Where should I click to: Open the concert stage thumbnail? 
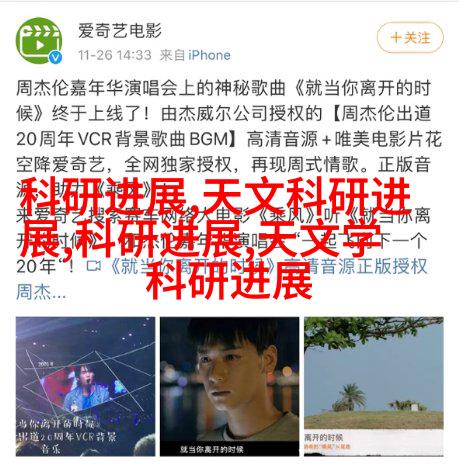tap(86, 386)
